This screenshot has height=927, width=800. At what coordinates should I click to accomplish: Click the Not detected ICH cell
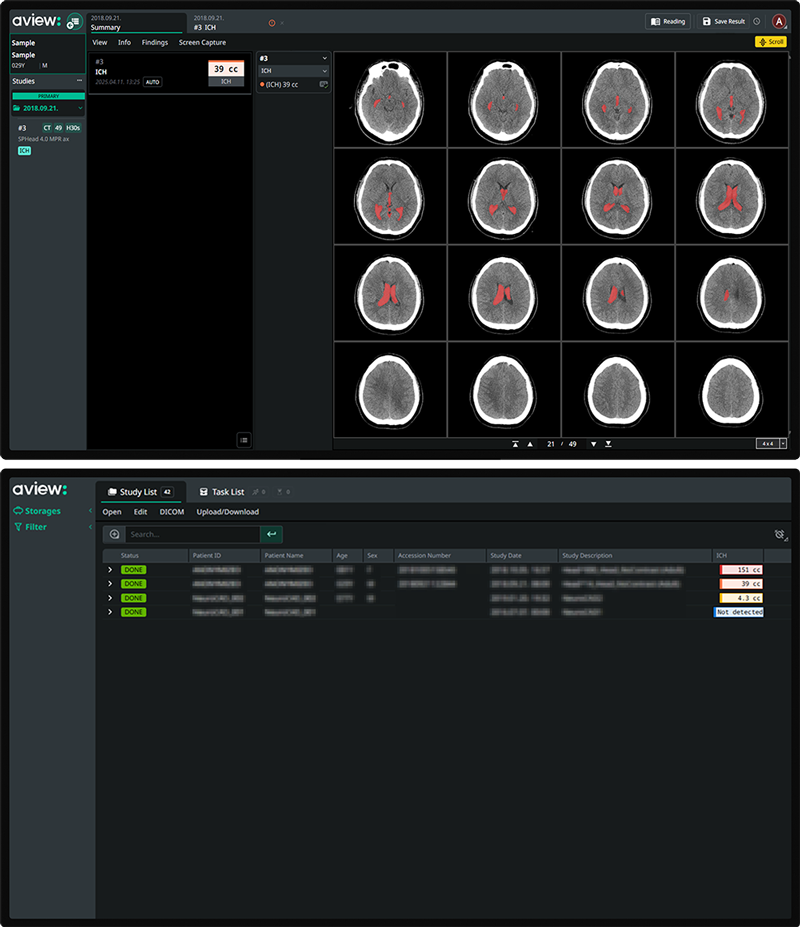tap(739, 612)
